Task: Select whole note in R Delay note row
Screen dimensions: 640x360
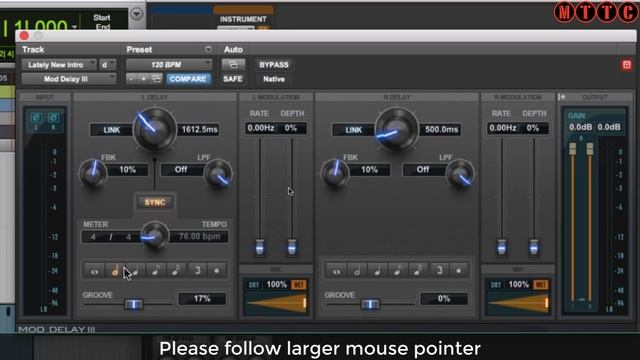Action: tap(336, 271)
